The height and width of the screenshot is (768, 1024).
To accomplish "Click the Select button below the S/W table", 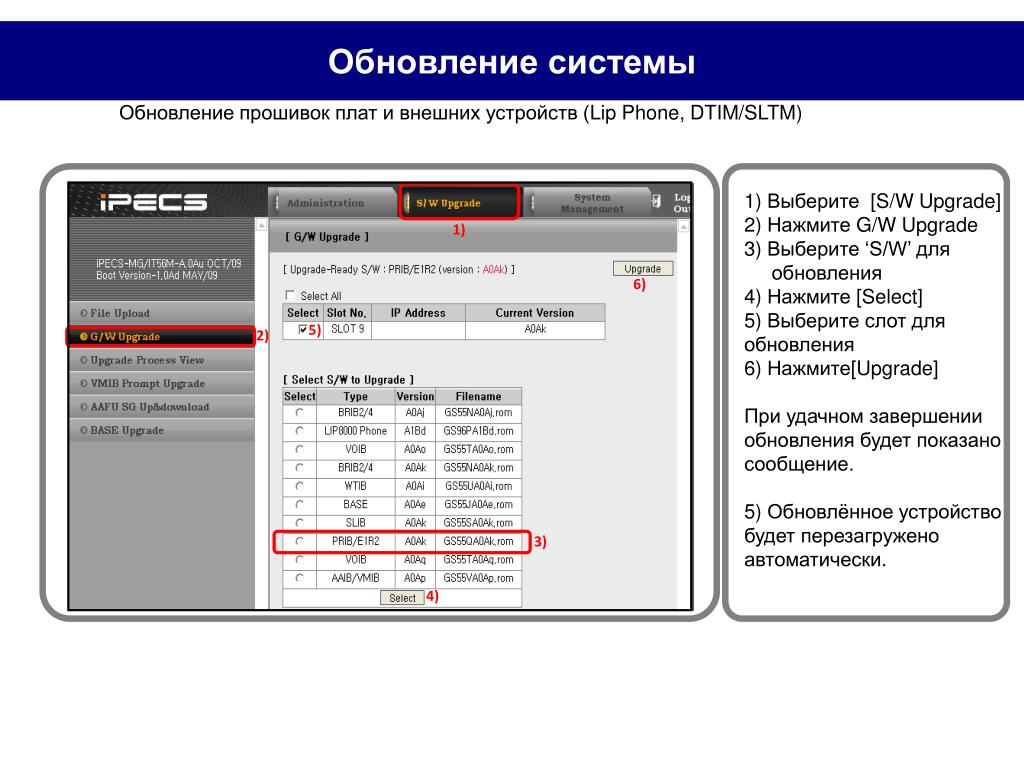I will tap(402, 598).
